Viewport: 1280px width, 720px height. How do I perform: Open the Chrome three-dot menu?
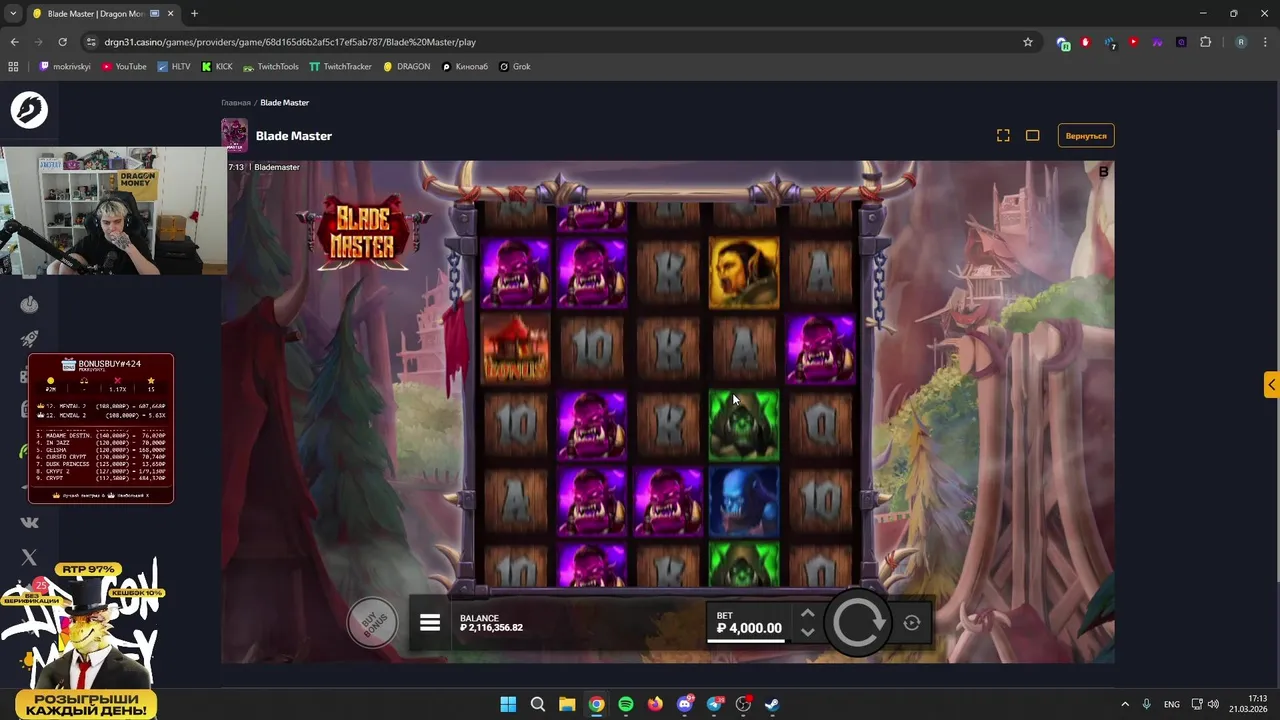click(1265, 42)
